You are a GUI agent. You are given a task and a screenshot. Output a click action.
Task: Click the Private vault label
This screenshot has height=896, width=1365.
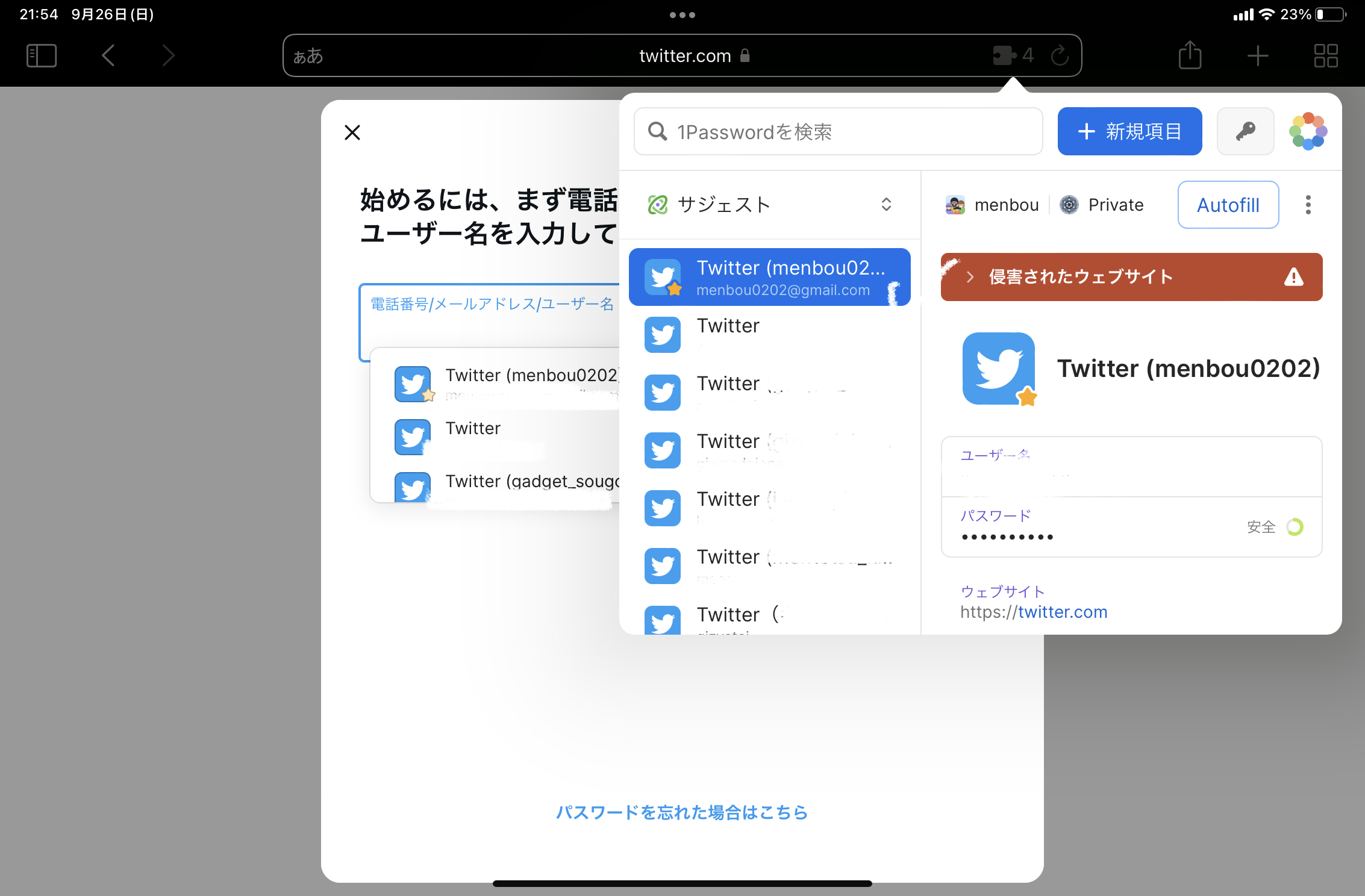point(1102,205)
